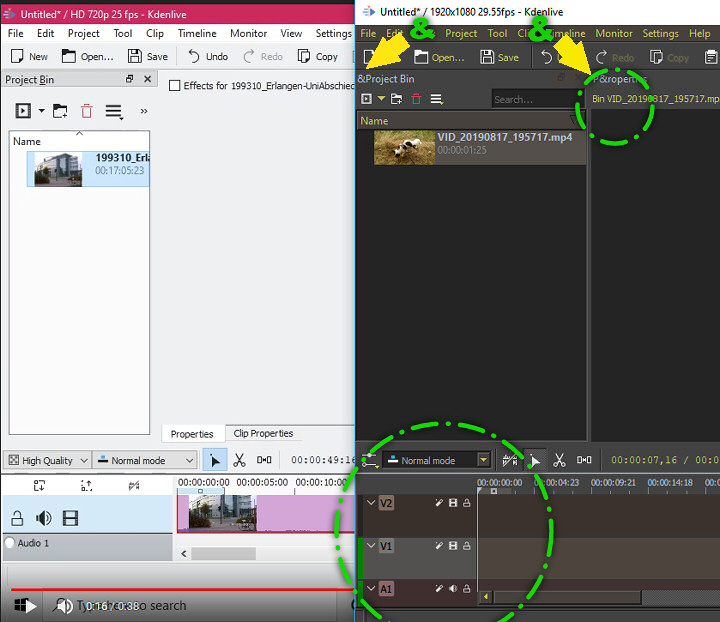The image size is (720, 622).
Task: Mute the left window video track audio
Action: [x=44, y=518]
